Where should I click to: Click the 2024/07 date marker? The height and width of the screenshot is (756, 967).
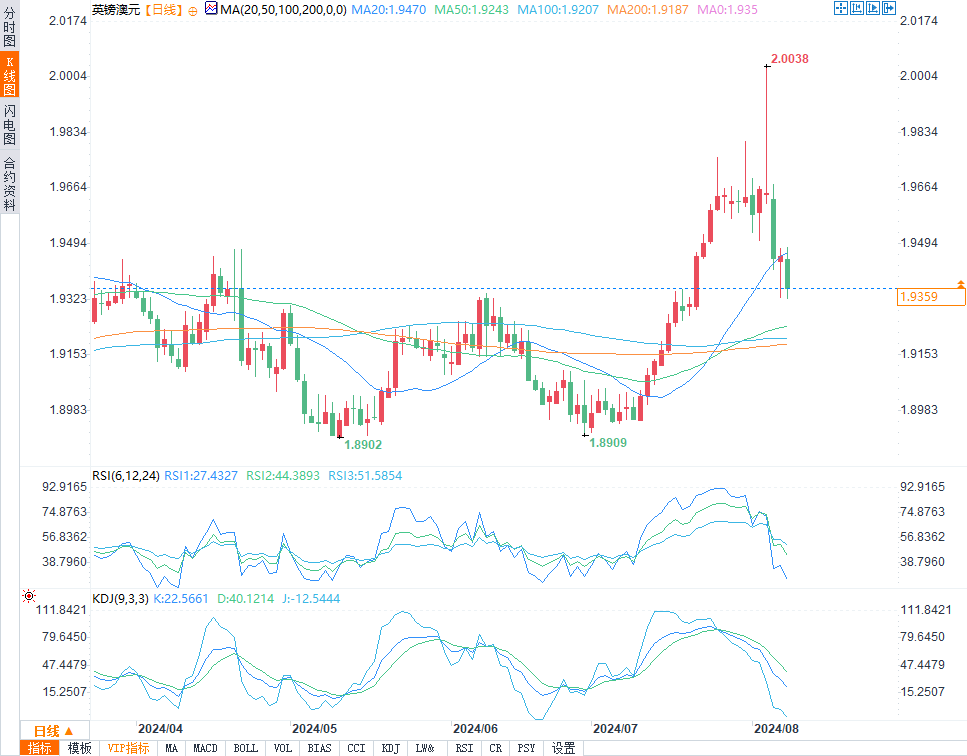pos(615,728)
